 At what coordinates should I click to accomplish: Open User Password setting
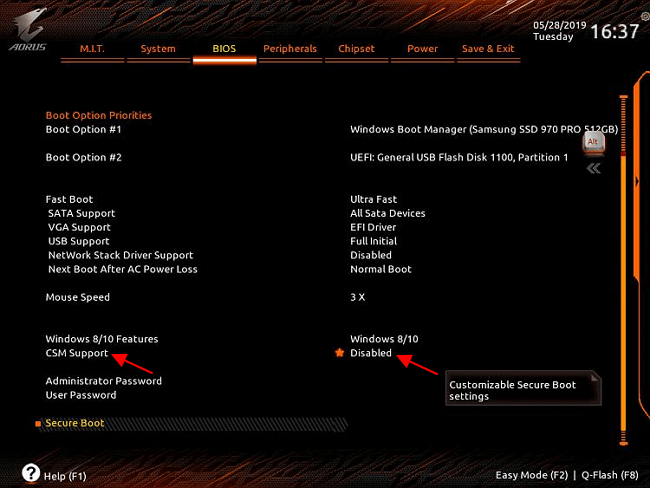point(81,395)
